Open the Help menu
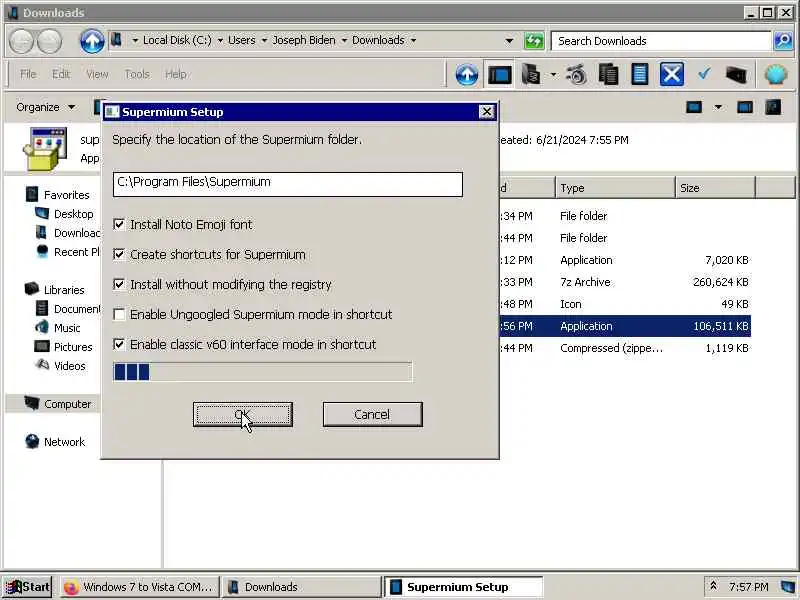This screenshot has height=600, width=800. pyautogui.click(x=176, y=74)
